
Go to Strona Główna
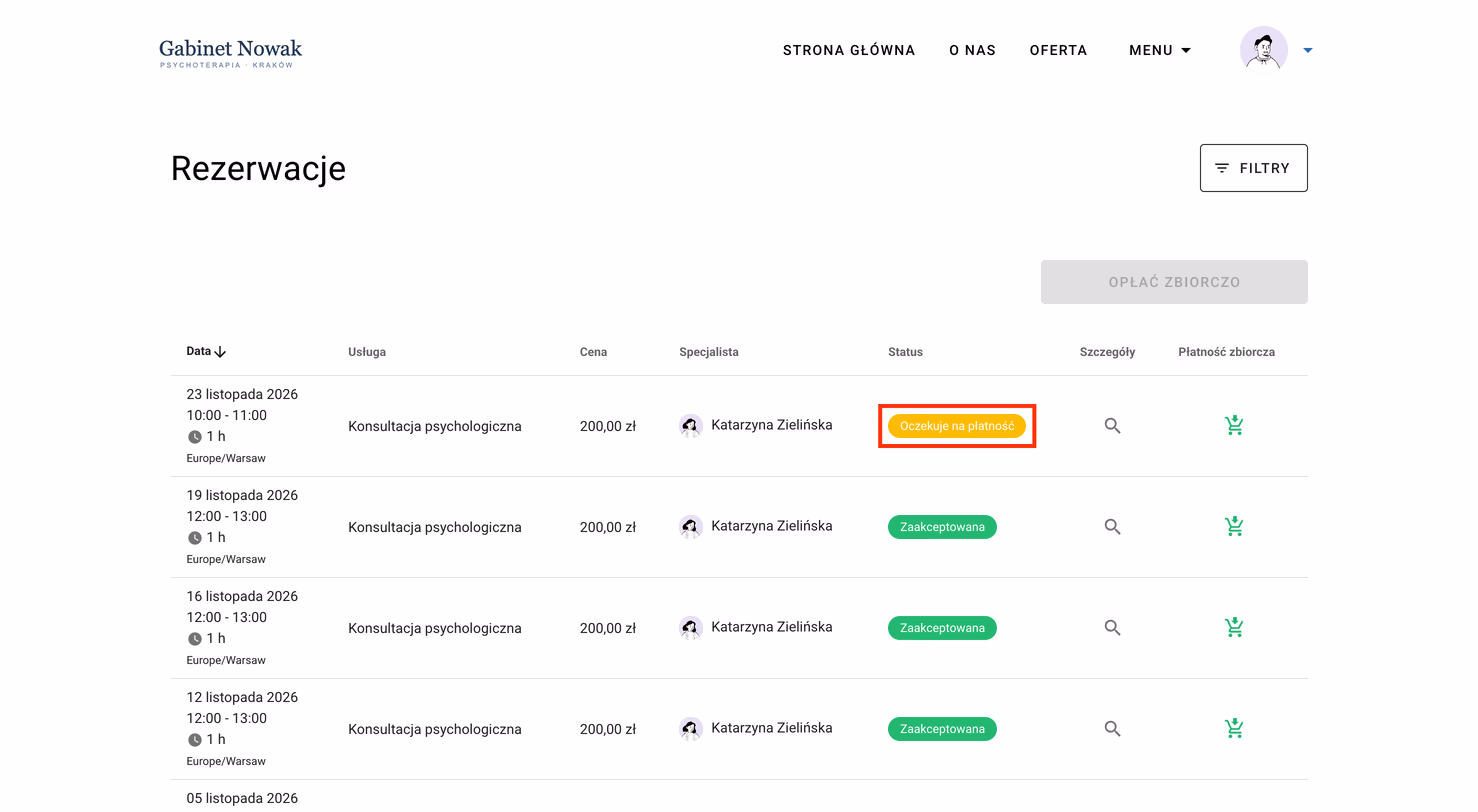tap(849, 50)
